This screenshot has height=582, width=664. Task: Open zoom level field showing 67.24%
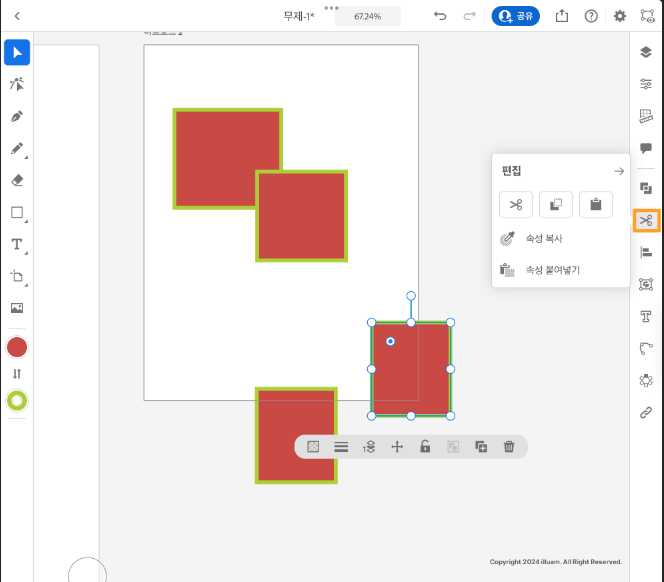(368, 17)
